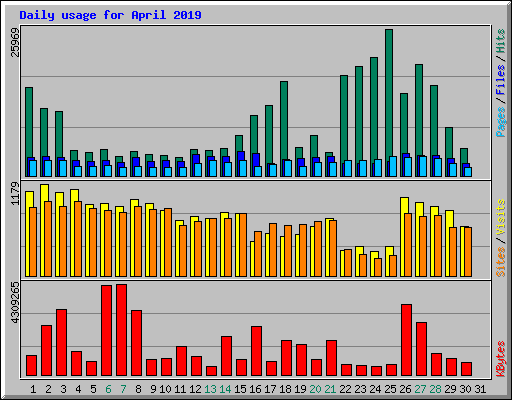Click the orange sites bar for day 4
Screen dimensions: 512x400
click(x=78, y=239)
